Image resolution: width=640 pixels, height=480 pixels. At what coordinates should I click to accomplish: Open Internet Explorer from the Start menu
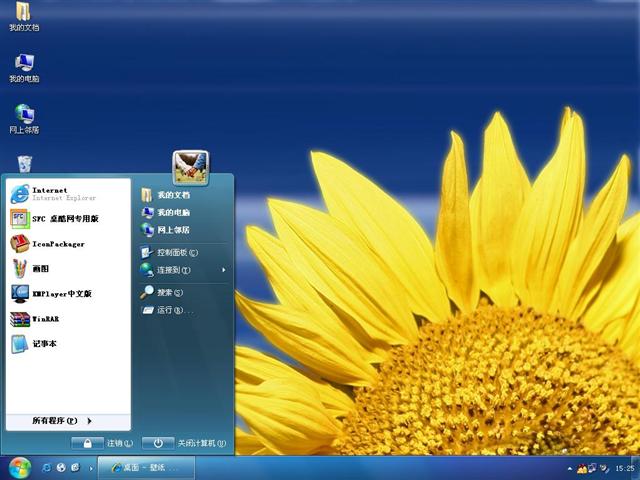[68, 194]
